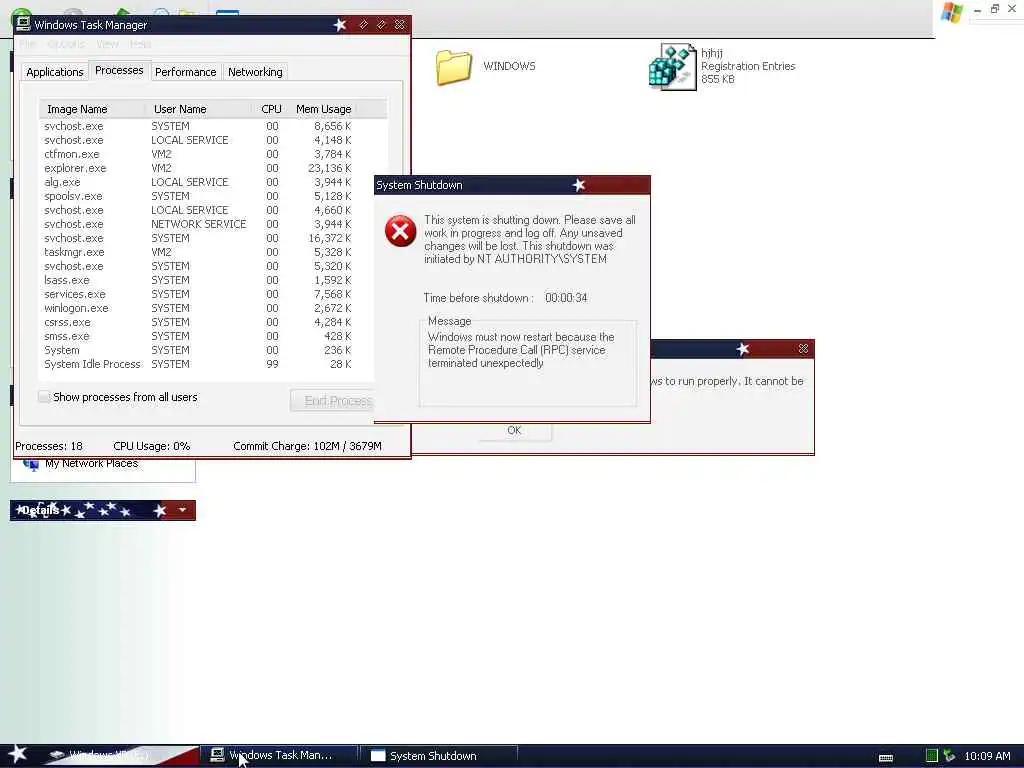Click the Windows flag logo in Explorer
This screenshot has height=768, width=1024.
[952, 12]
